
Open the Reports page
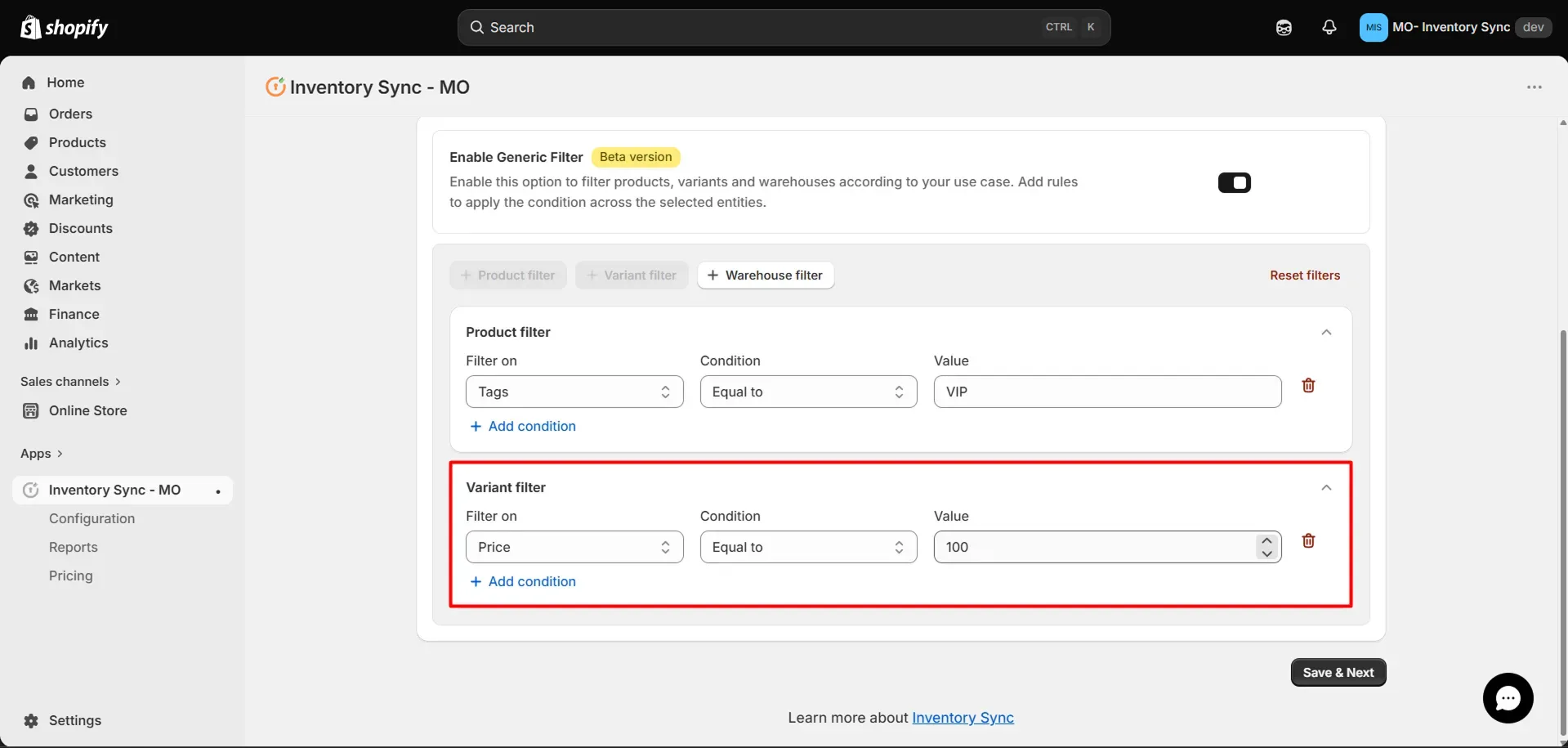[x=74, y=547]
